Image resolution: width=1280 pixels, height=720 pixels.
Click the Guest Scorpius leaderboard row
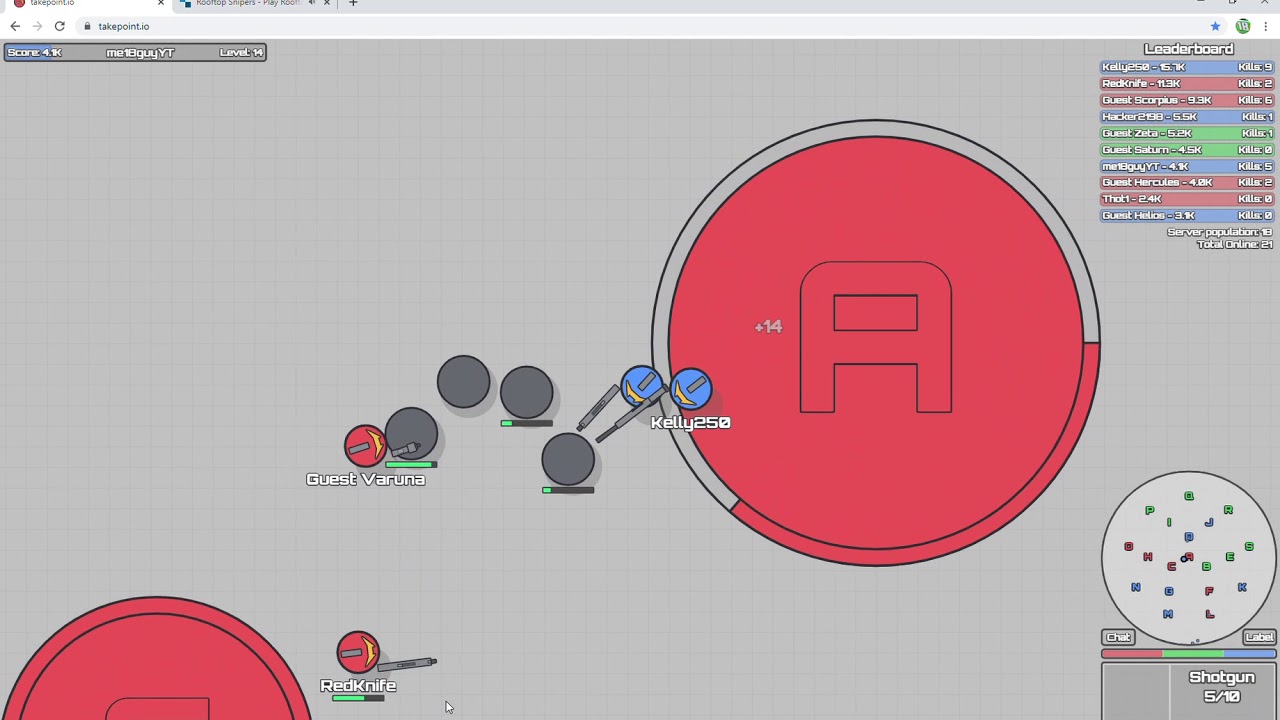pos(1188,100)
